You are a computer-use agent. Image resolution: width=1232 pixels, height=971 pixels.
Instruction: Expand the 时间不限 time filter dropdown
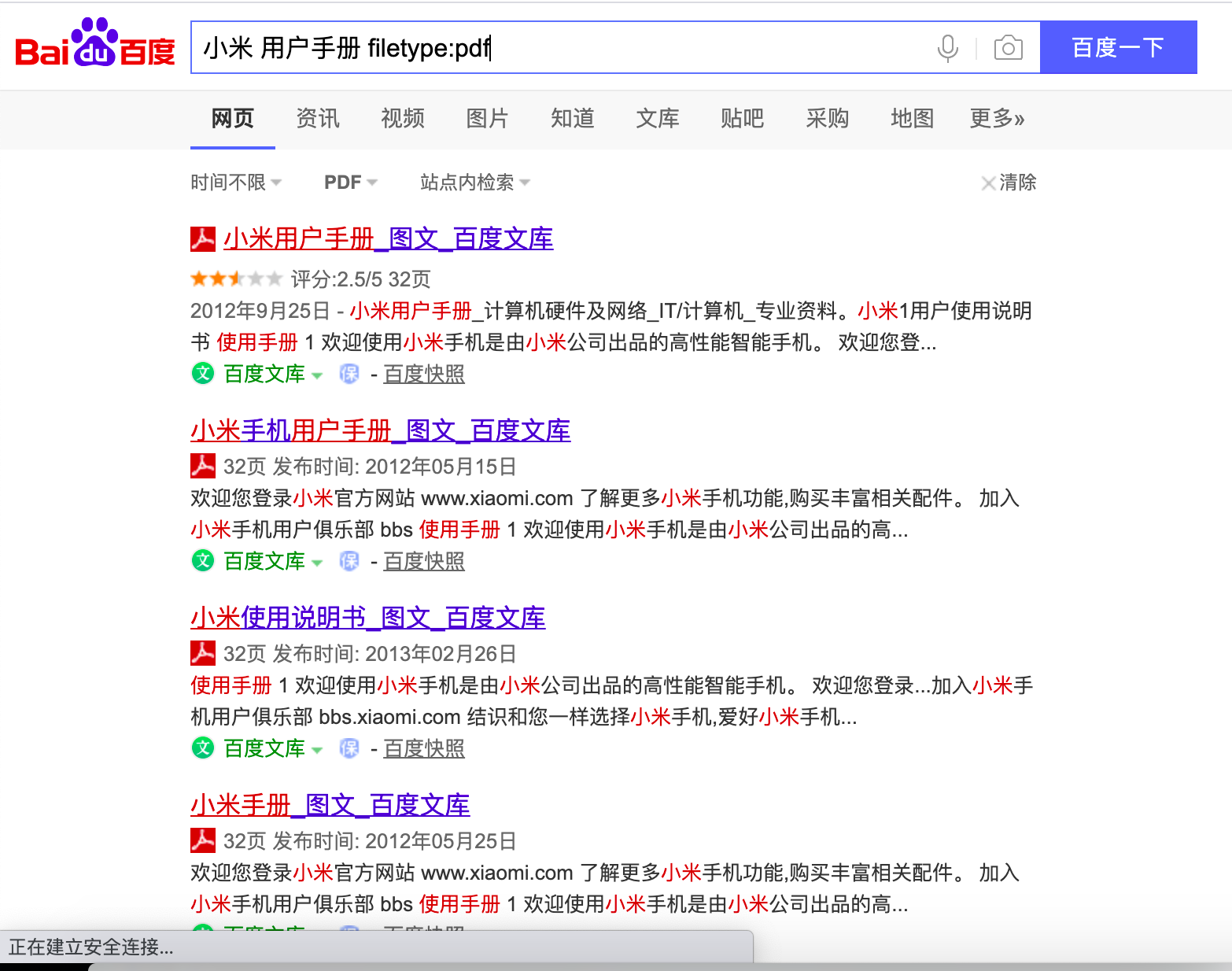click(x=236, y=183)
